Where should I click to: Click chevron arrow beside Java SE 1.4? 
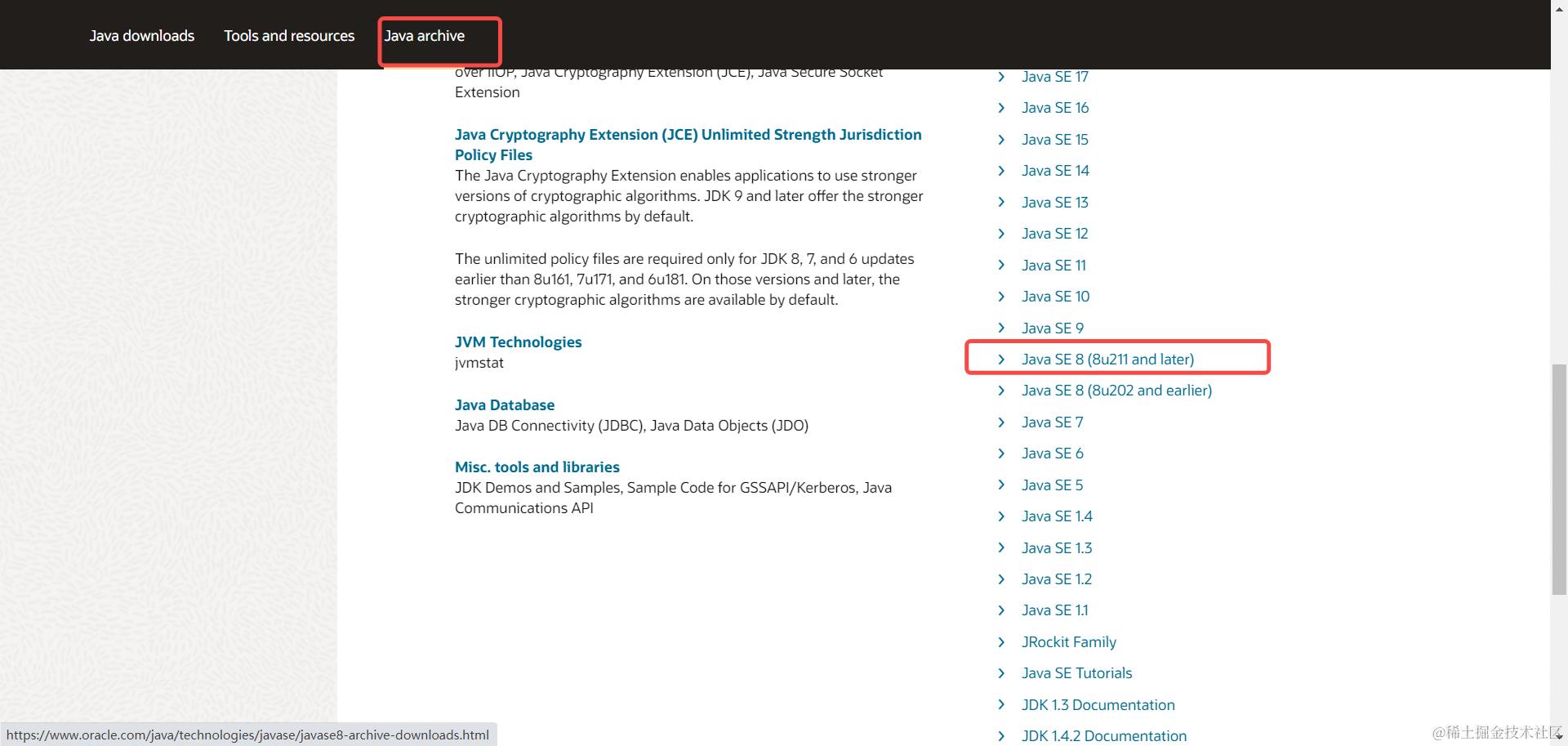coord(1001,516)
